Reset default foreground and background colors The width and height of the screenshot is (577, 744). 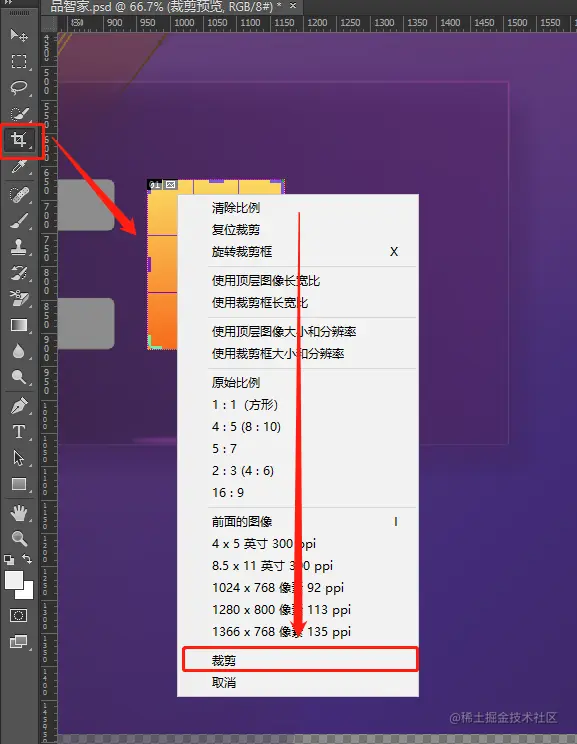(9, 560)
